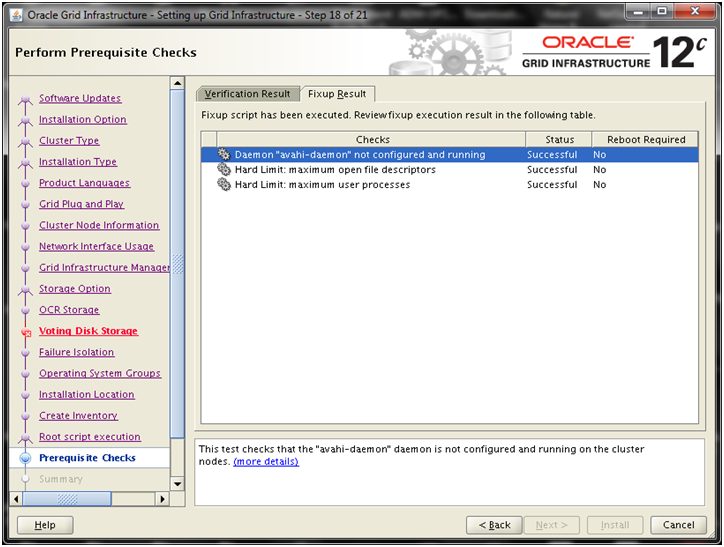Click the Next button
The image size is (724, 547).
click(551, 525)
